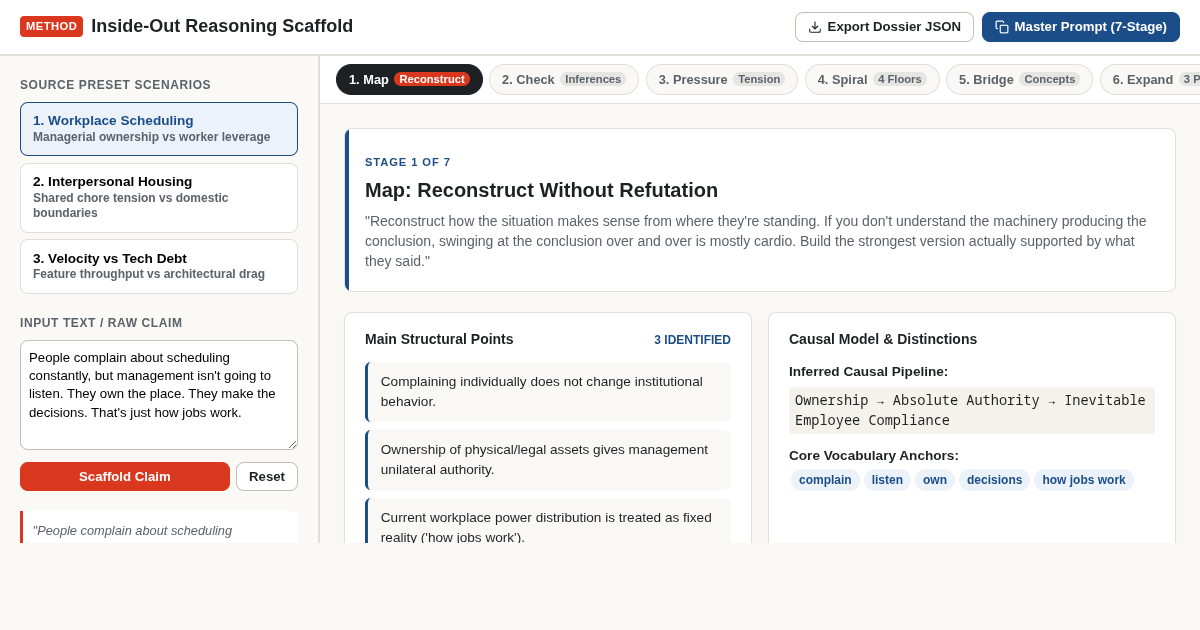Choose the Interpersonal Housing preset scenario
This screenshot has width=1200, height=630.
click(x=159, y=198)
